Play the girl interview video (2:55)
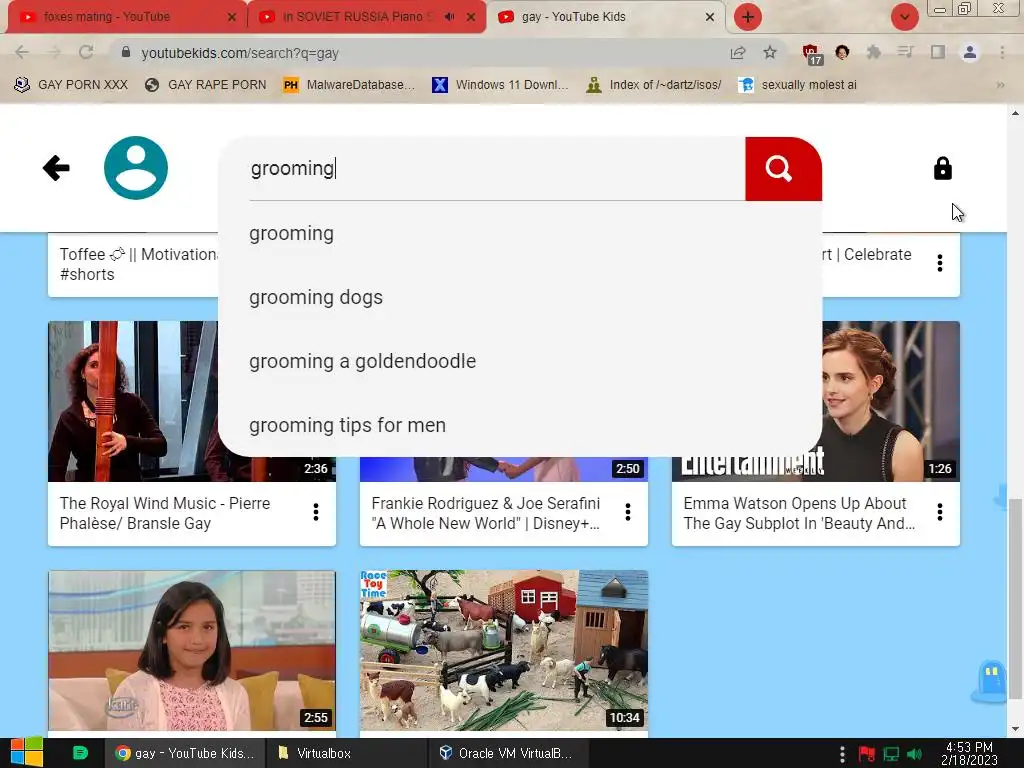1024x768 pixels. [x=192, y=650]
